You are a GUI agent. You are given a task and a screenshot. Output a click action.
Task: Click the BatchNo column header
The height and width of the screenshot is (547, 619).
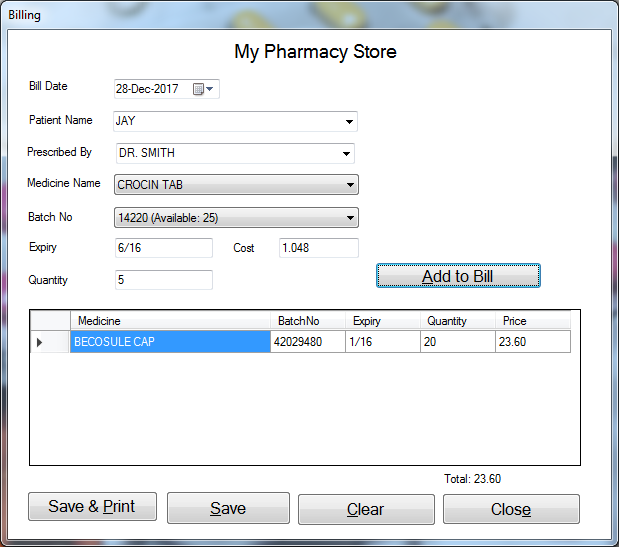pos(307,321)
